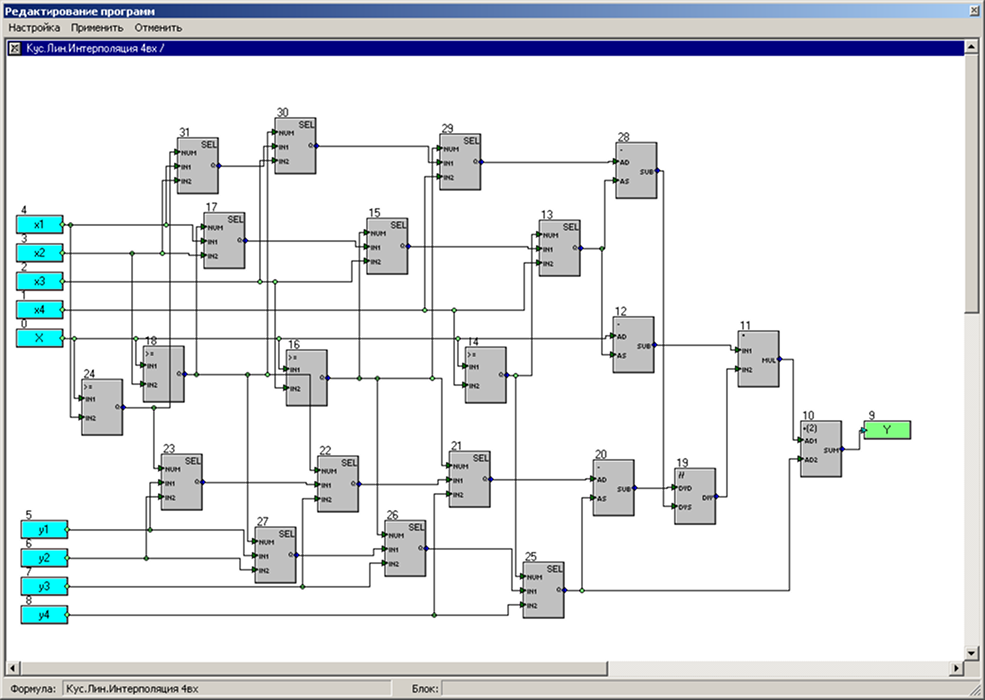Click the Формула status bar field

pyautogui.click(x=225, y=689)
